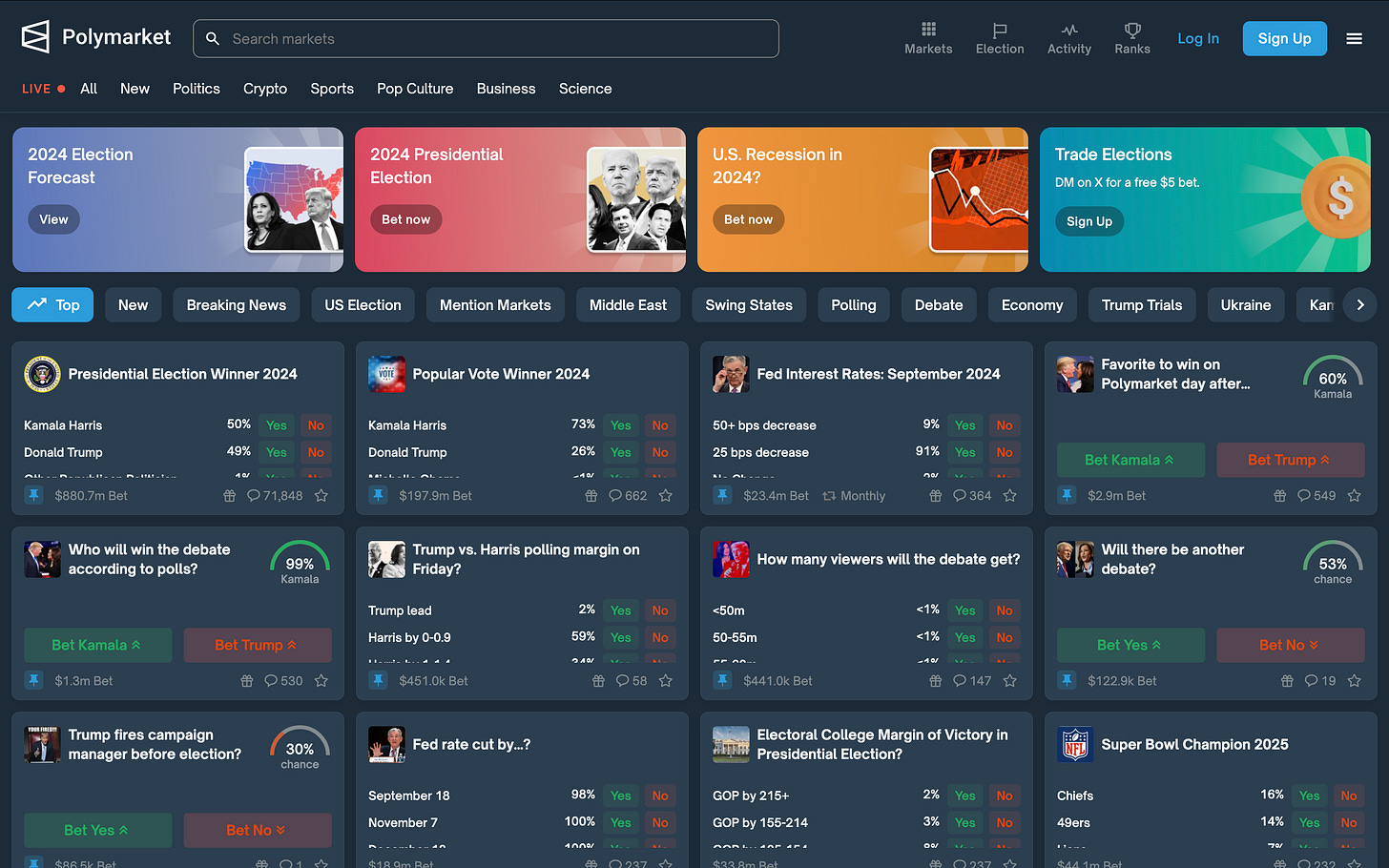The height and width of the screenshot is (868, 1389).
Task: Bookmark Presidential Election Winner 2024 with star
Action: 321,496
